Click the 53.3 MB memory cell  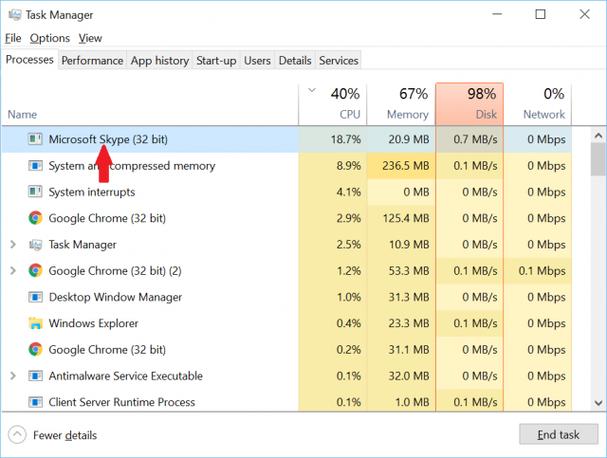click(x=401, y=271)
